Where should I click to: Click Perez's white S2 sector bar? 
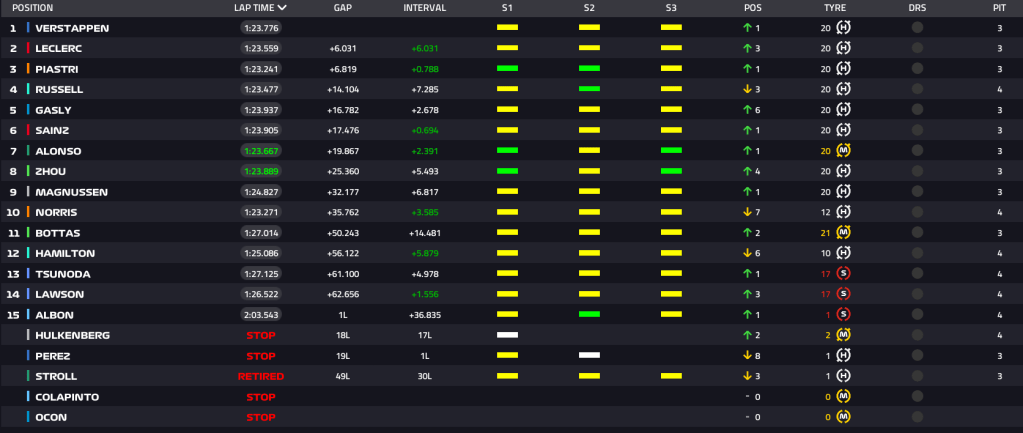click(x=589, y=355)
